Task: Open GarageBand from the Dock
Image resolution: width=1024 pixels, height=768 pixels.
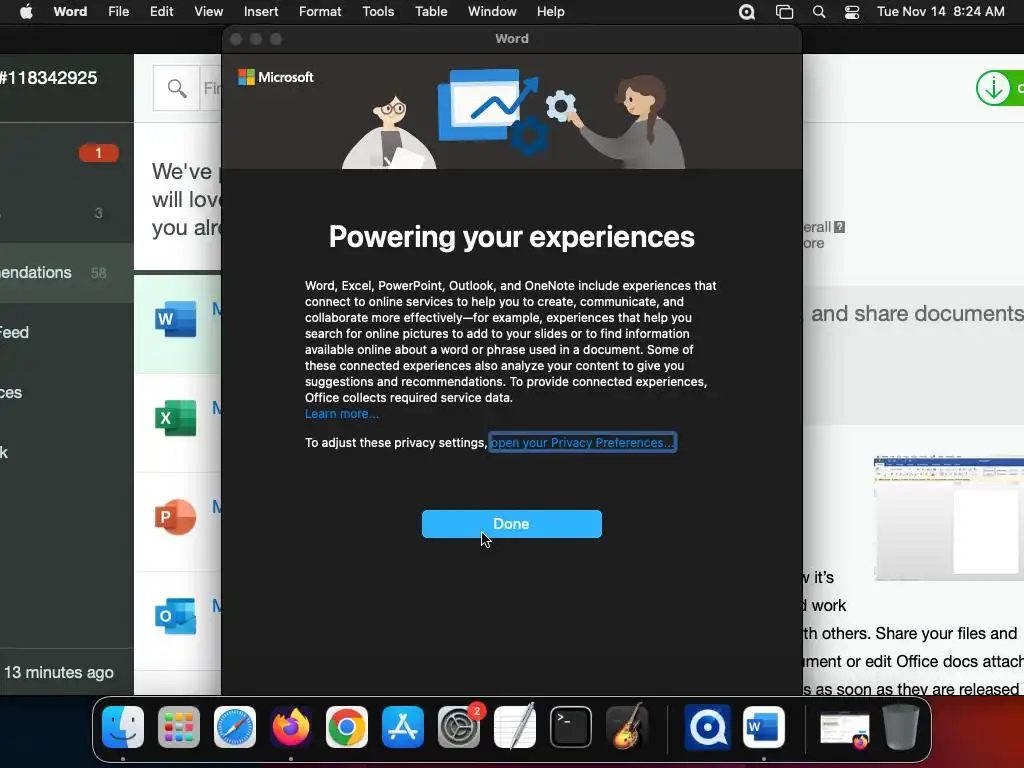Action: 627,727
